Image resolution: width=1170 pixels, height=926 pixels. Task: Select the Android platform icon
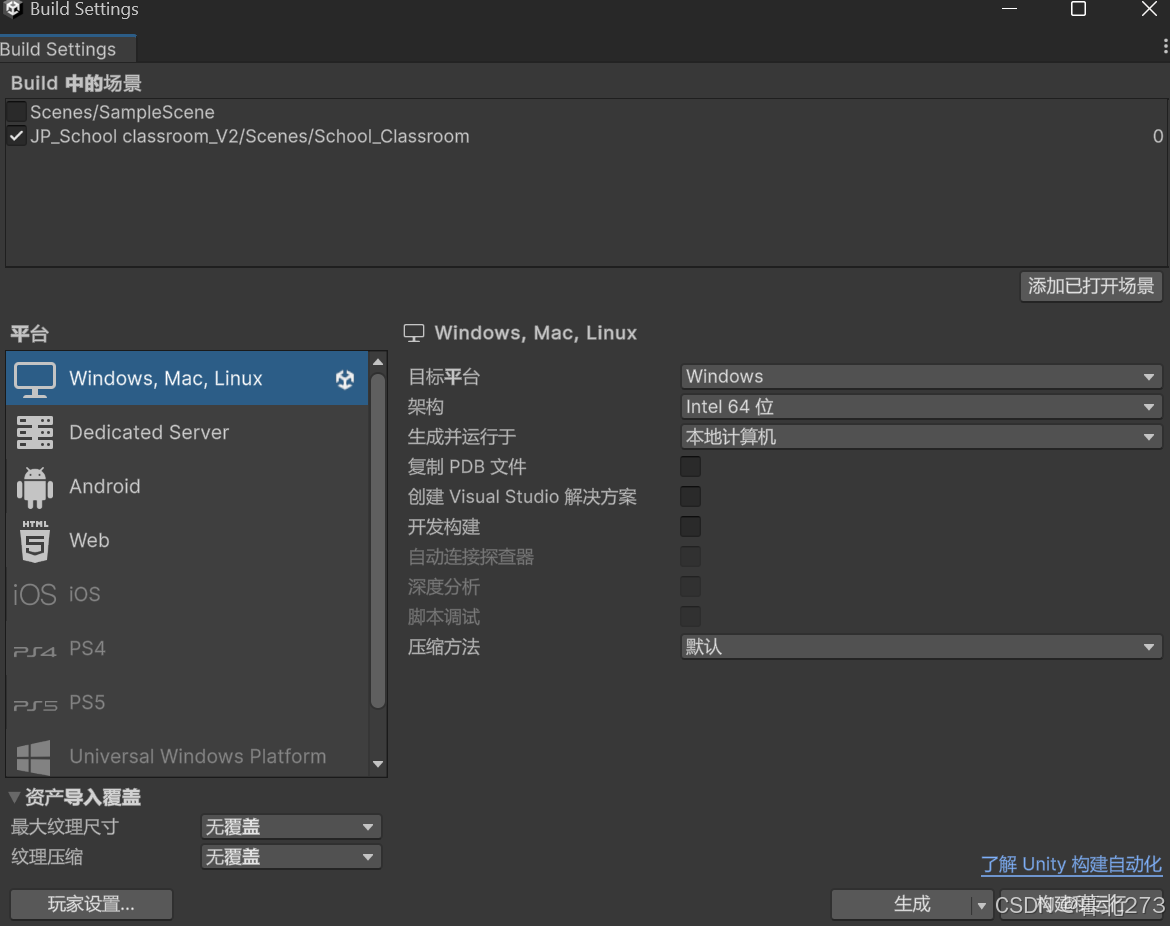tap(34, 486)
